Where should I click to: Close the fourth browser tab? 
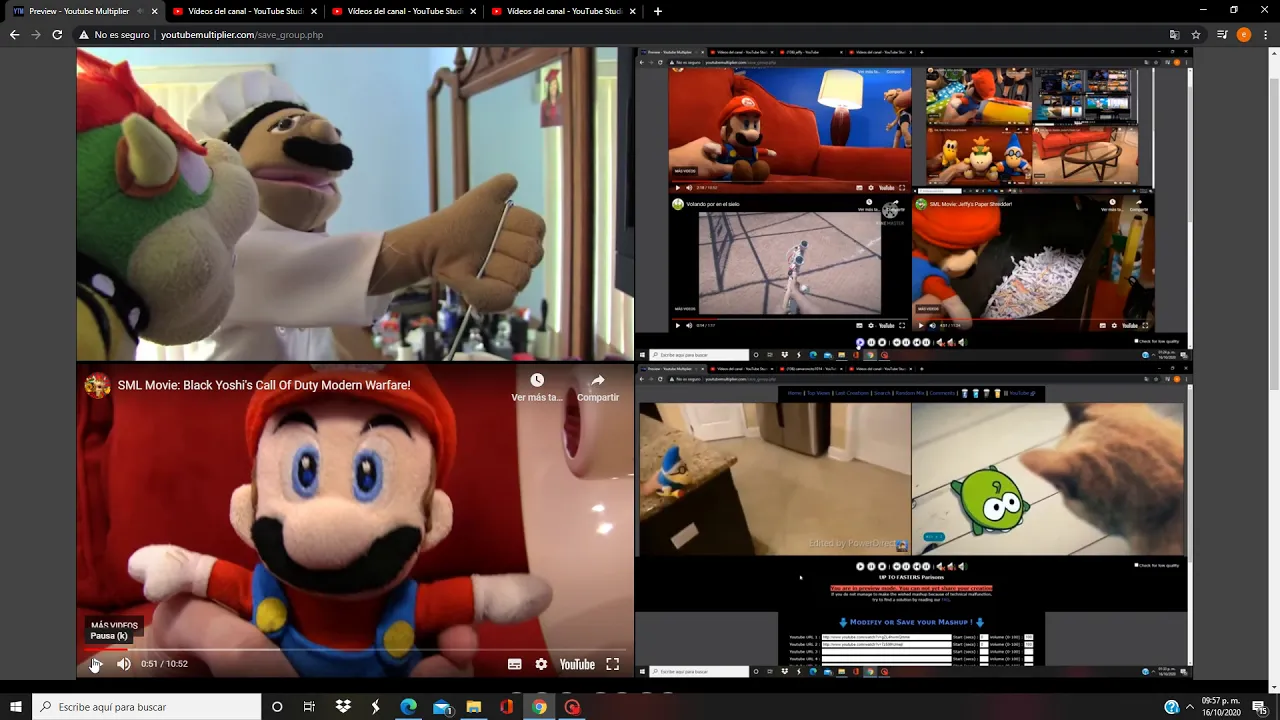coord(632,11)
